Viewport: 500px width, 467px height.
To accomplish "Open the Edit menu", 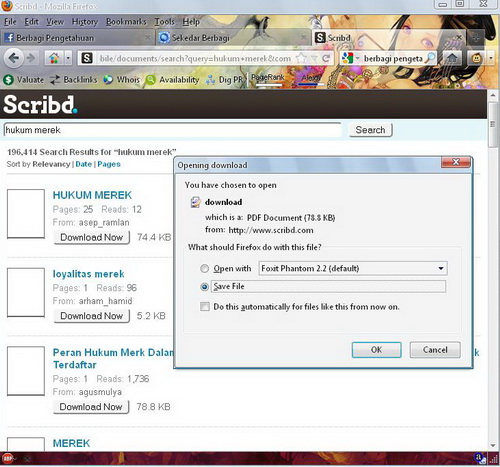I will click(31, 22).
